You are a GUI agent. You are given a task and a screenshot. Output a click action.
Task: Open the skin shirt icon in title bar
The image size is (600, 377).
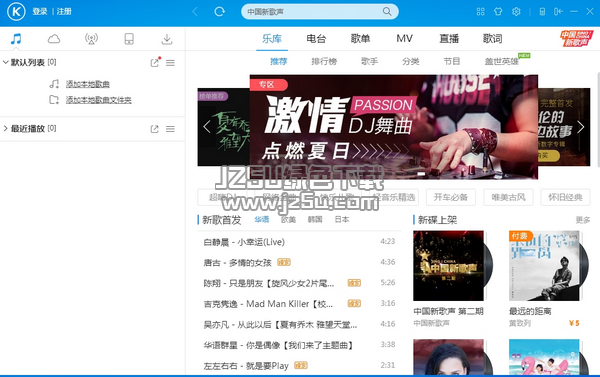tap(498, 11)
